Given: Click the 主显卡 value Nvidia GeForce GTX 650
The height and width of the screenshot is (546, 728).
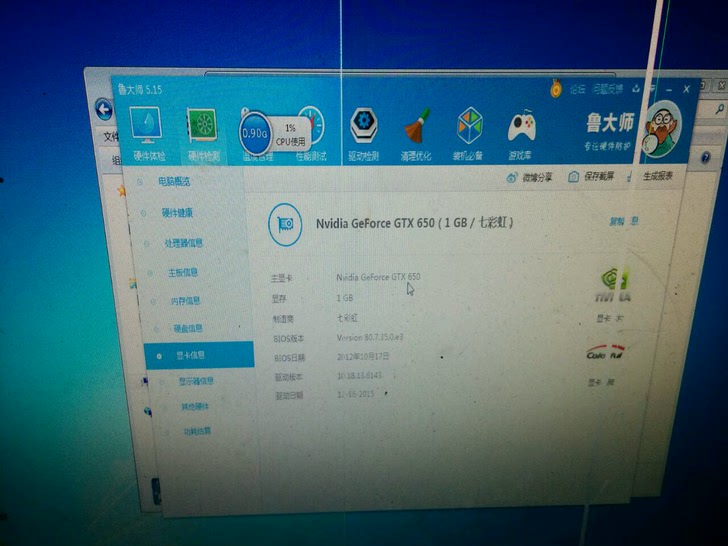Looking at the screenshot, I should point(378,277).
